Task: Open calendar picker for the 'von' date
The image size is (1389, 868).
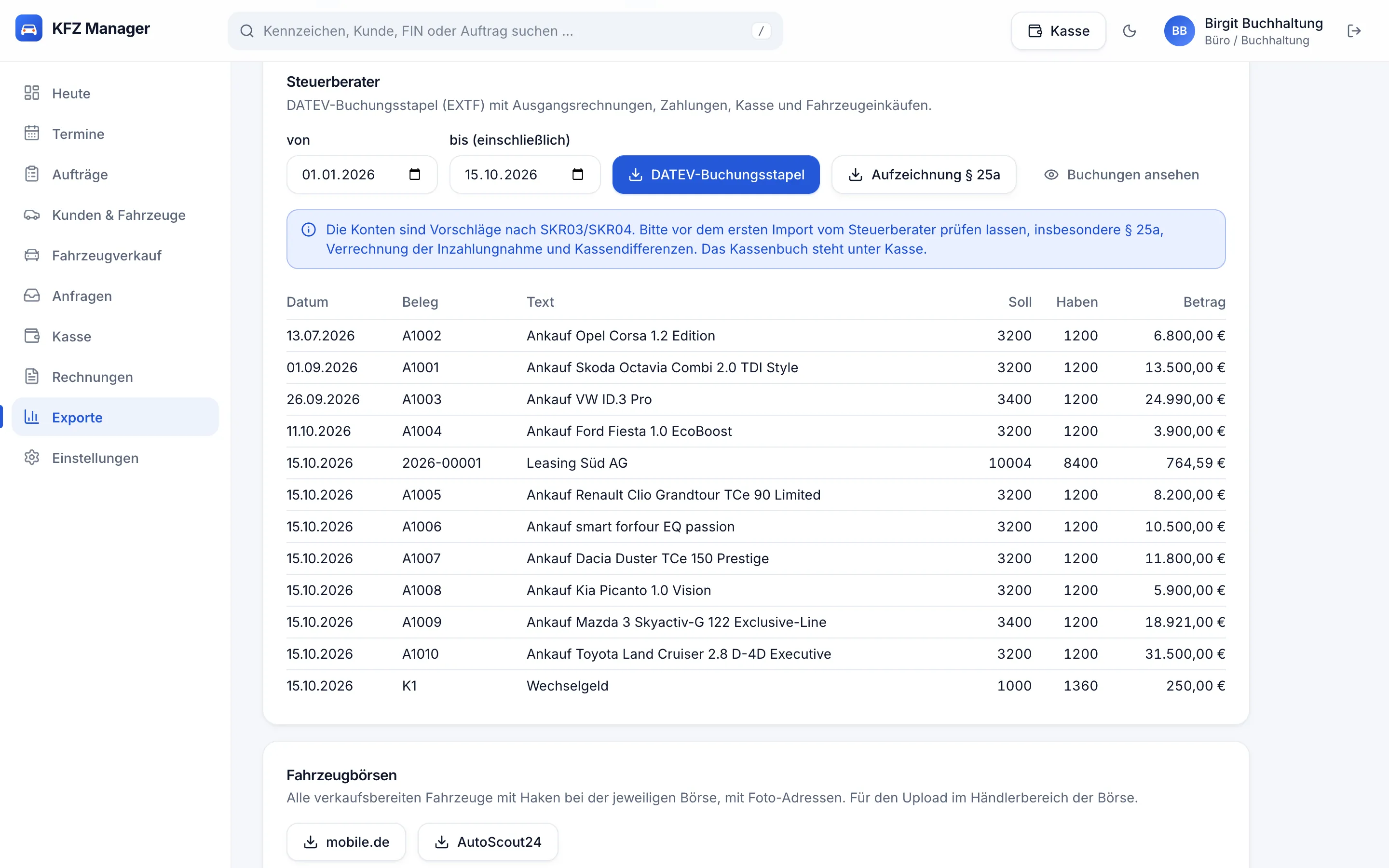Action: pyautogui.click(x=414, y=174)
